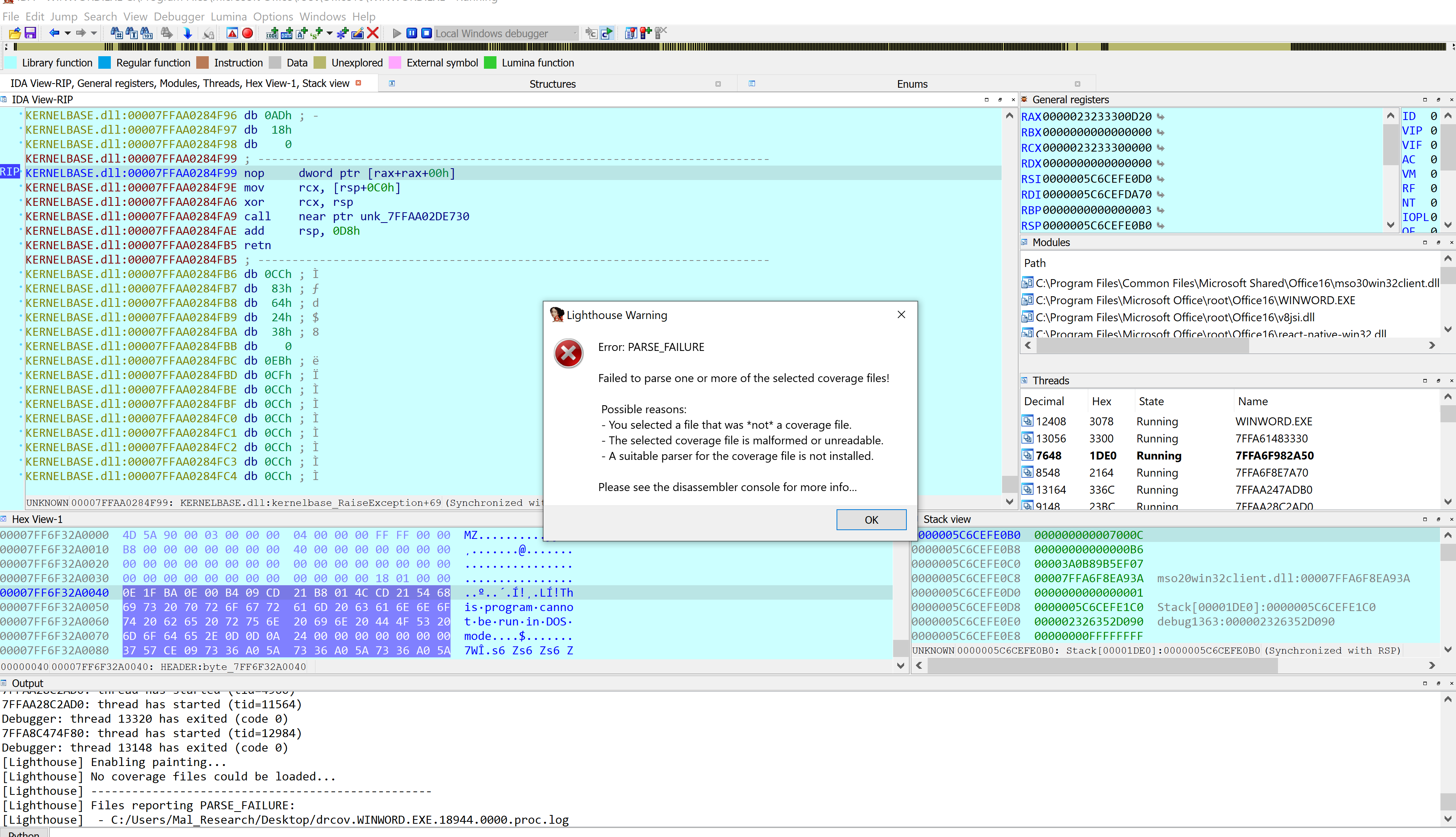The width and height of the screenshot is (1456, 837).
Task: Click the breakpoint list toolbar icon
Action: 631,33
